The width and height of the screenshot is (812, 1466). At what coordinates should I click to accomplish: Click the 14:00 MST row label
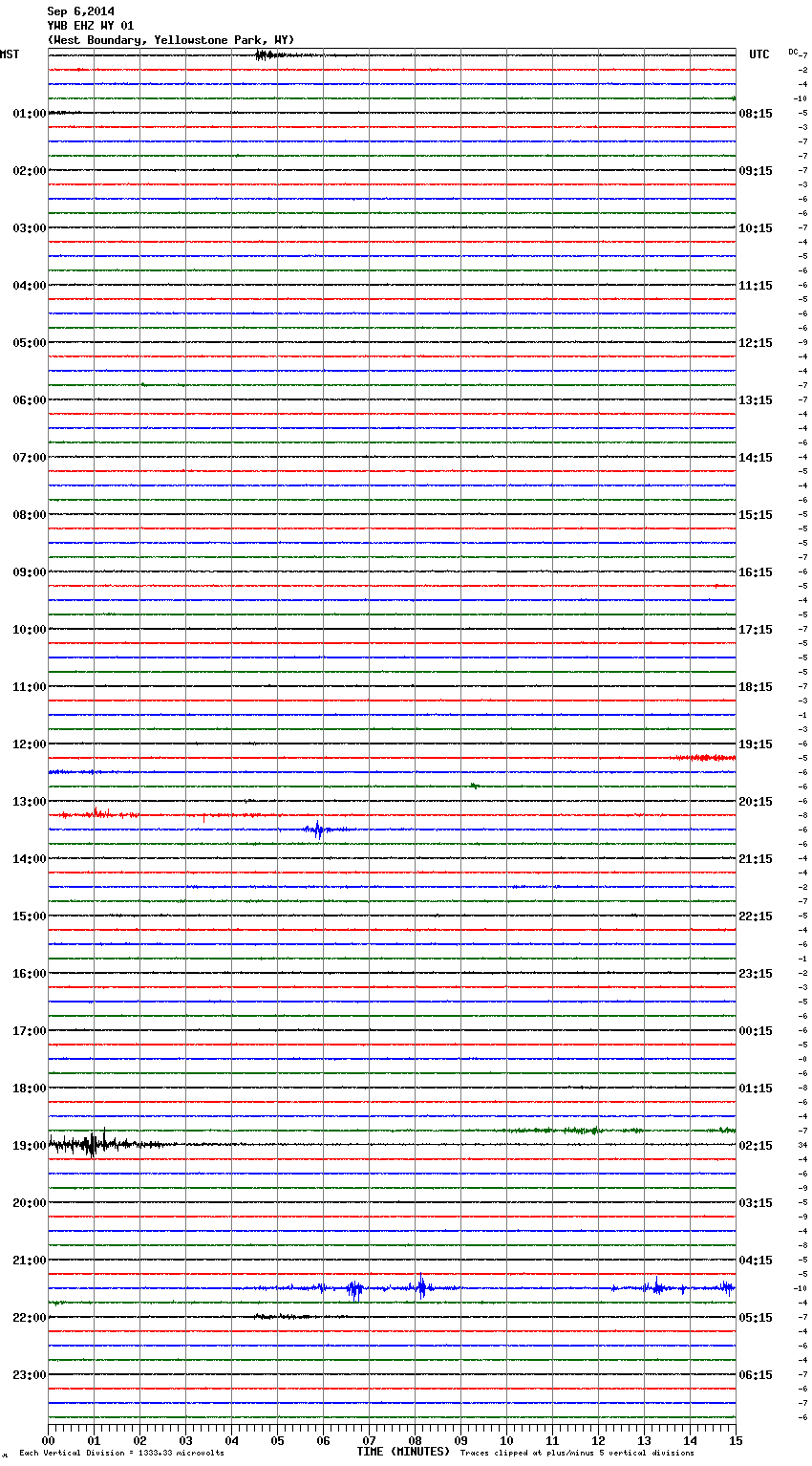tap(30, 859)
